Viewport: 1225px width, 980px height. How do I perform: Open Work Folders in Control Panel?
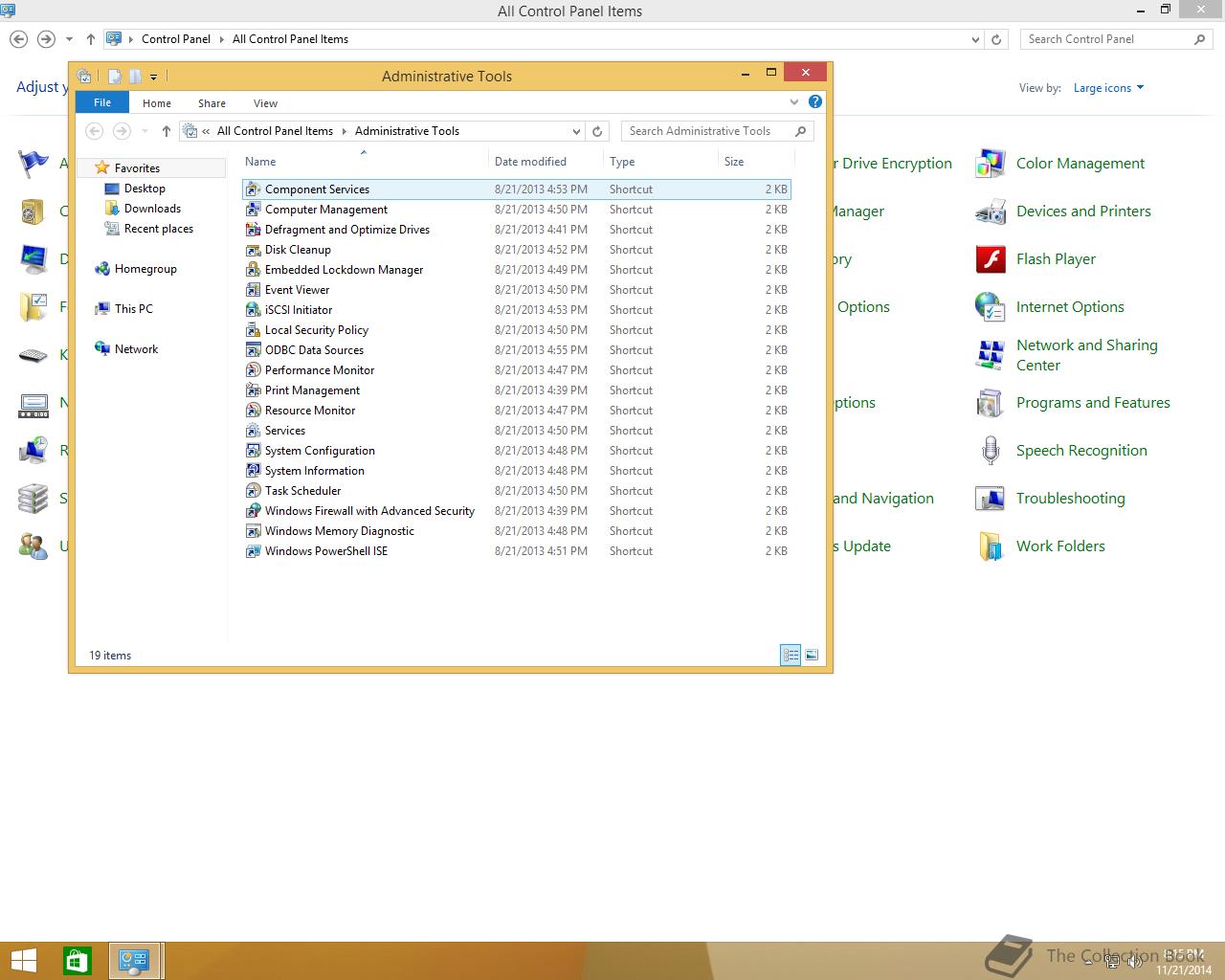coord(1060,546)
